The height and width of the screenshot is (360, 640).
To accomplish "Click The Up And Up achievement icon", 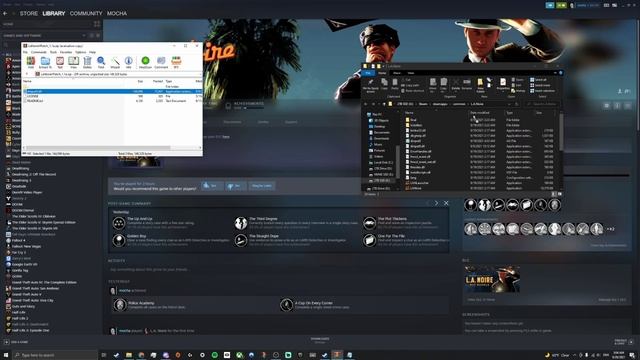I will (119, 223).
